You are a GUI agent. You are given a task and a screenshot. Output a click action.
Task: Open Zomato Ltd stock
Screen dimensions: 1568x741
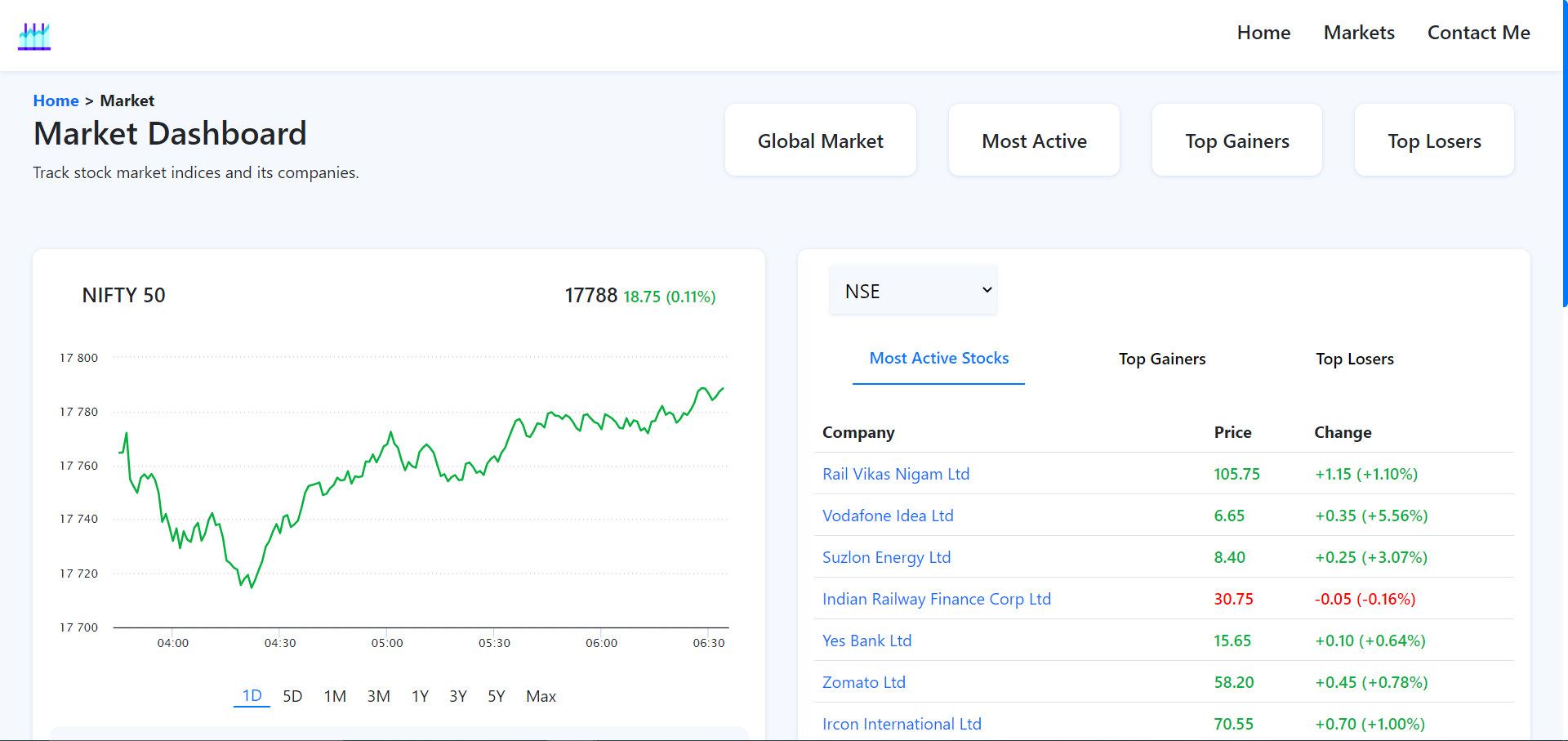(864, 682)
